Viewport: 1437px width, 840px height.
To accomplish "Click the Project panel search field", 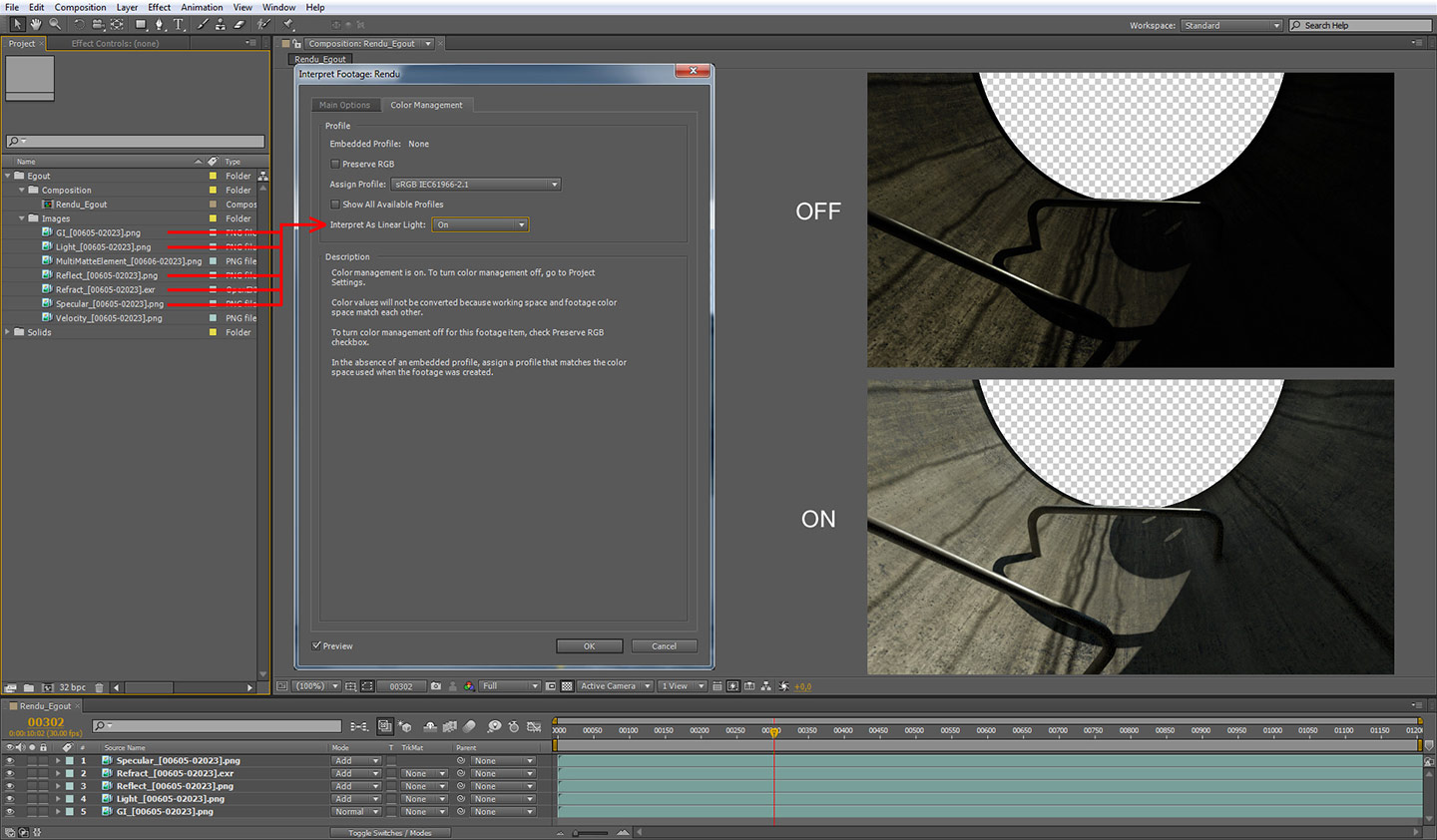I will 136,142.
